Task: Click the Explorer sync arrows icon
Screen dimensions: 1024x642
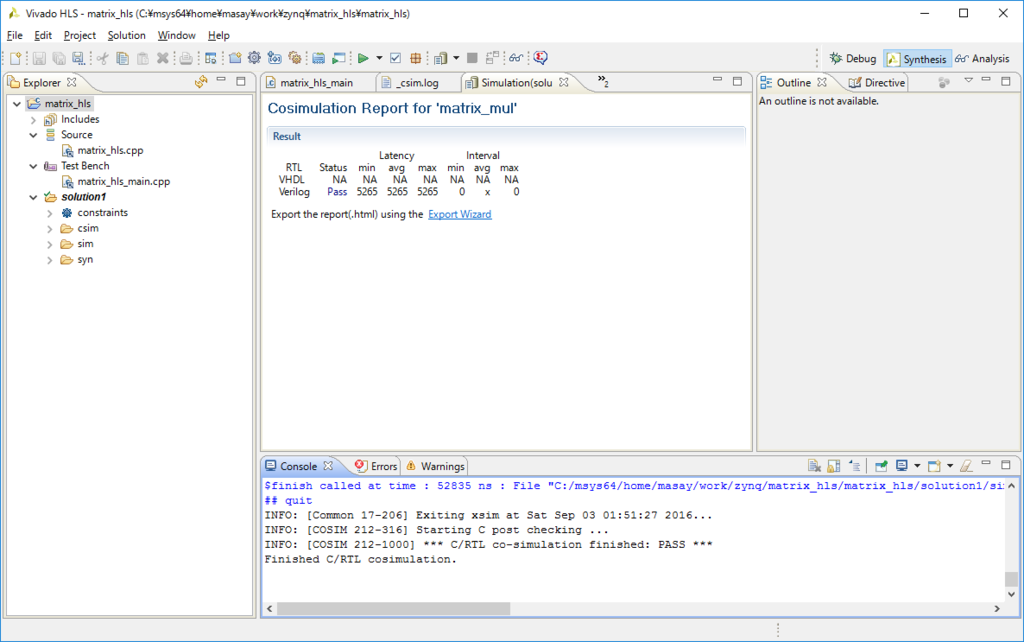Action: click(x=201, y=82)
